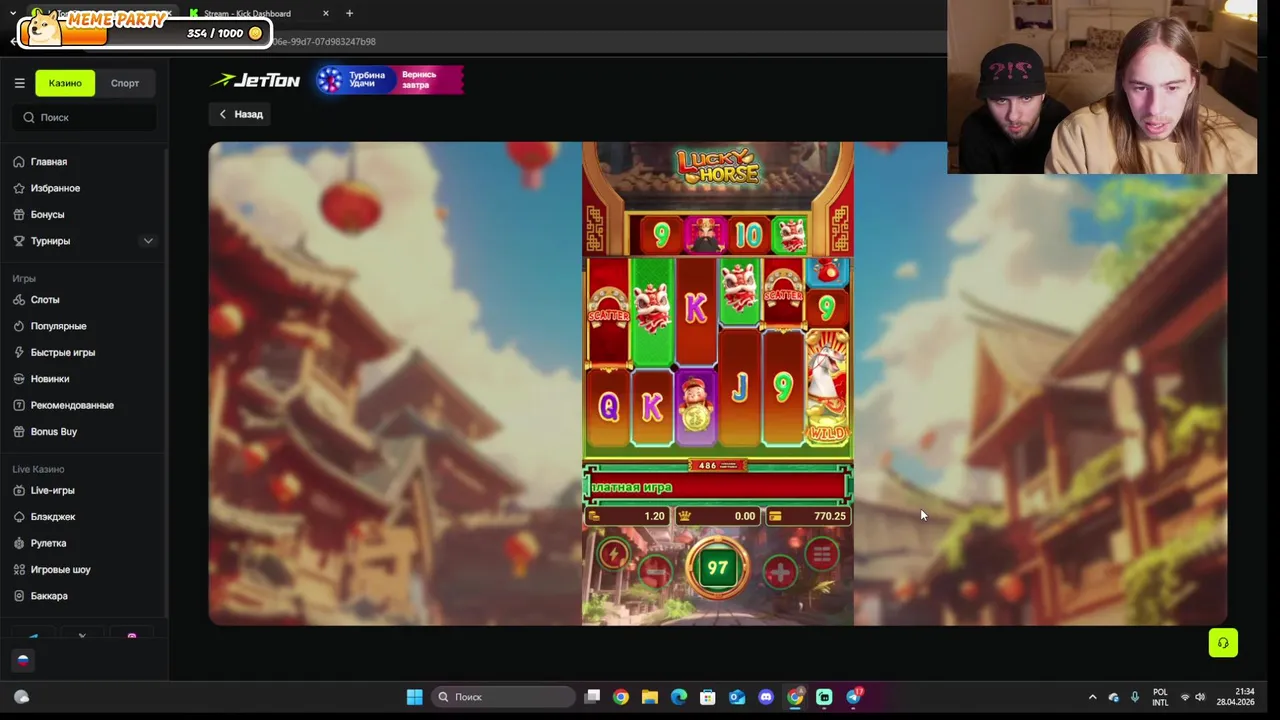Viewport: 1280px width, 720px height.
Task: Open a new browser tab
Action: 349,13
